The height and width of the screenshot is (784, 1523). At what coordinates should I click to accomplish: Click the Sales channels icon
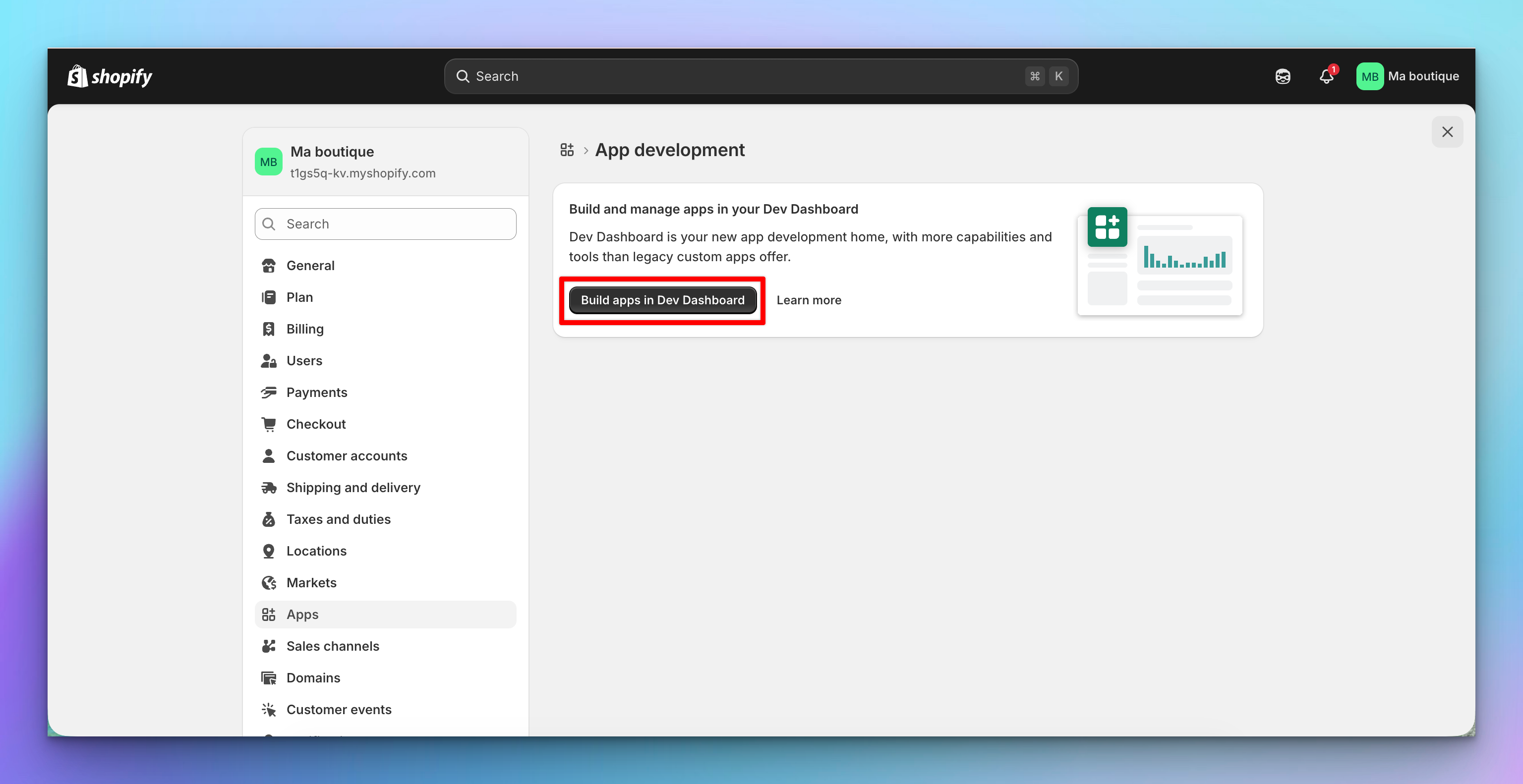coord(268,646)
